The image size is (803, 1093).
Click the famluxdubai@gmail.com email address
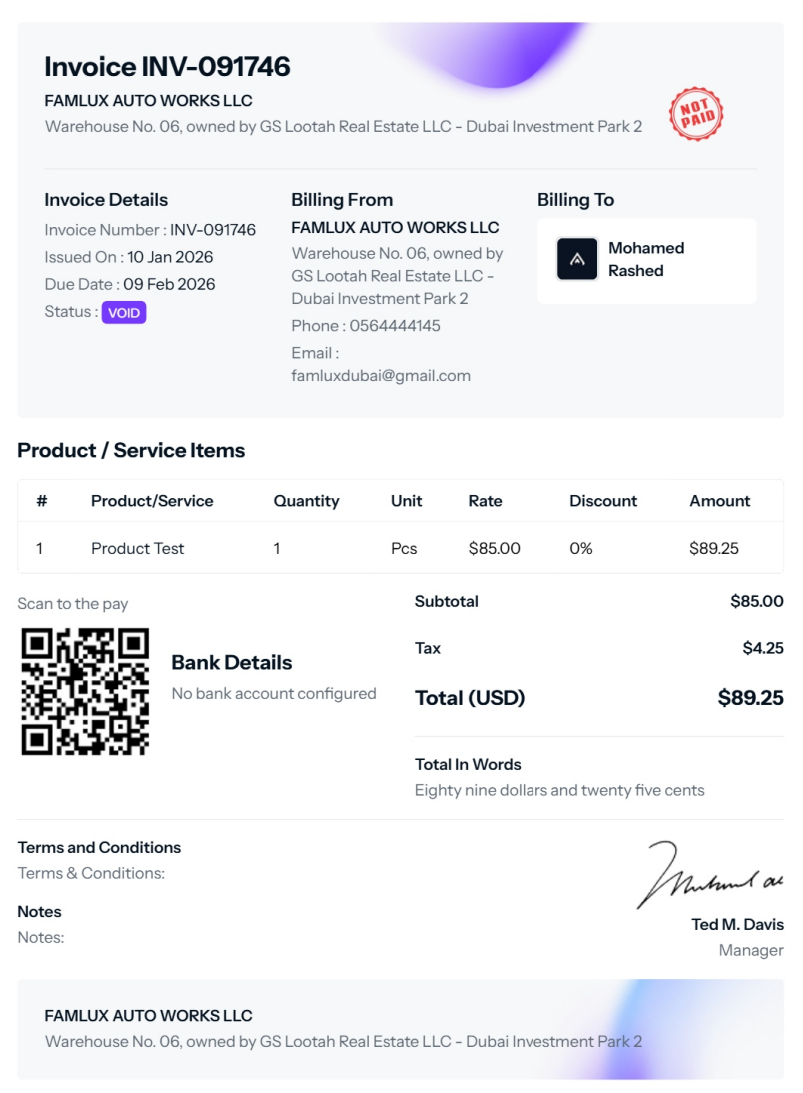pyautogui.click(x=381, y=376)
